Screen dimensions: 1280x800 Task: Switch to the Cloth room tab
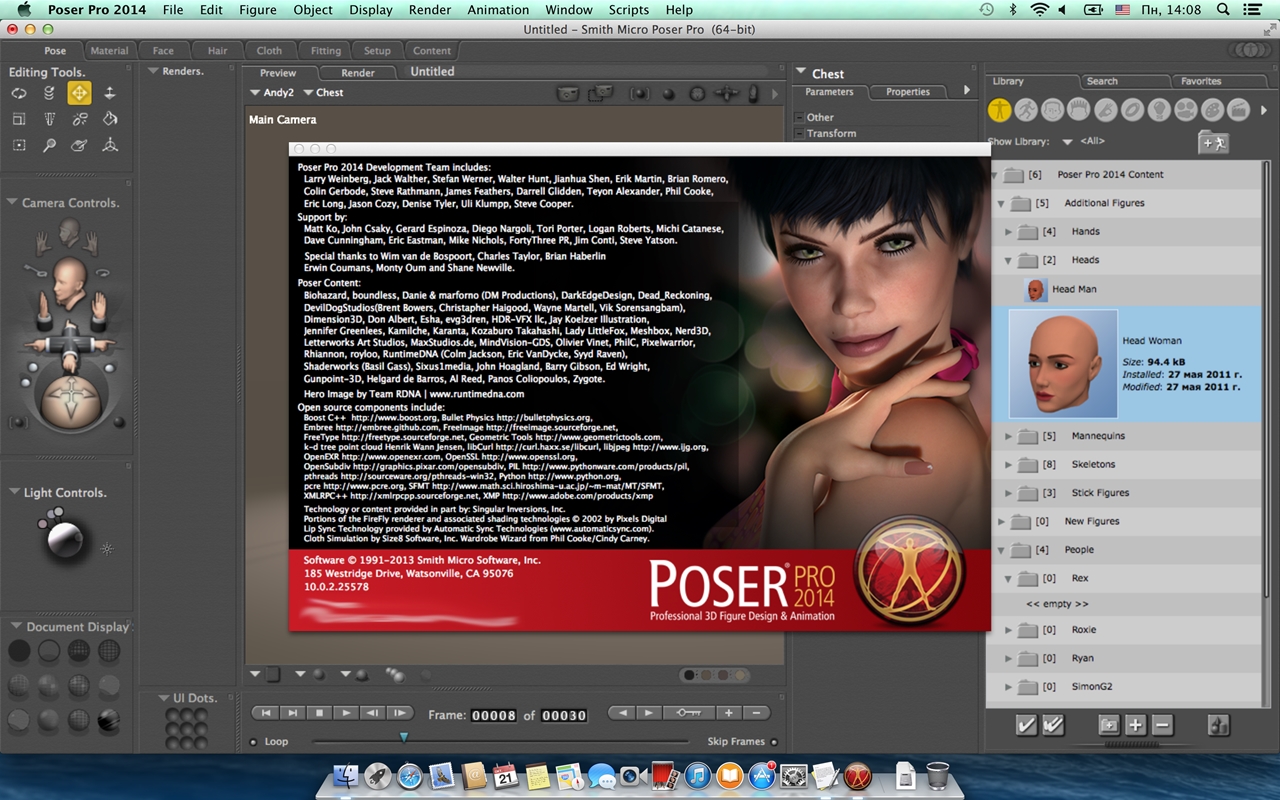(269, 50)
